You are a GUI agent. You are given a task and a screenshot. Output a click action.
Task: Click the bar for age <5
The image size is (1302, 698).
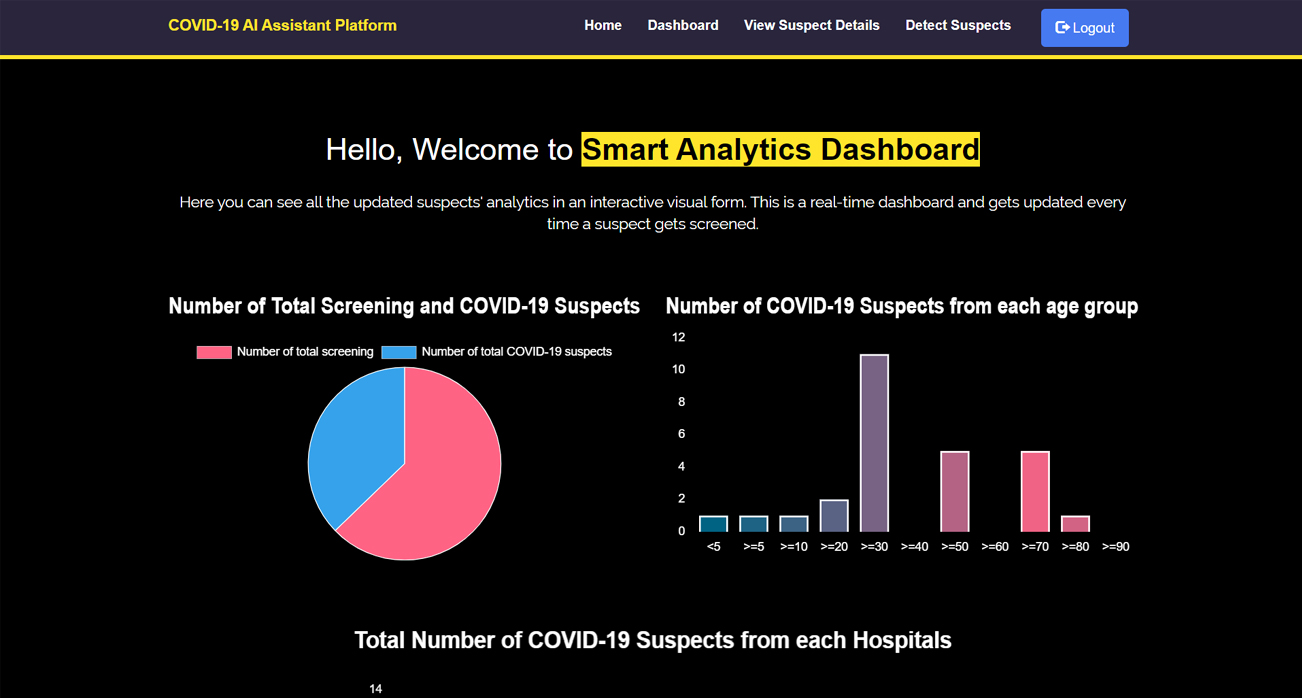point(713,524)
